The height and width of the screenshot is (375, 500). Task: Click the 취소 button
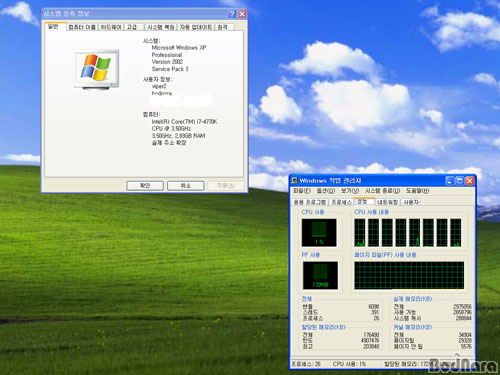tap(186, 186)
